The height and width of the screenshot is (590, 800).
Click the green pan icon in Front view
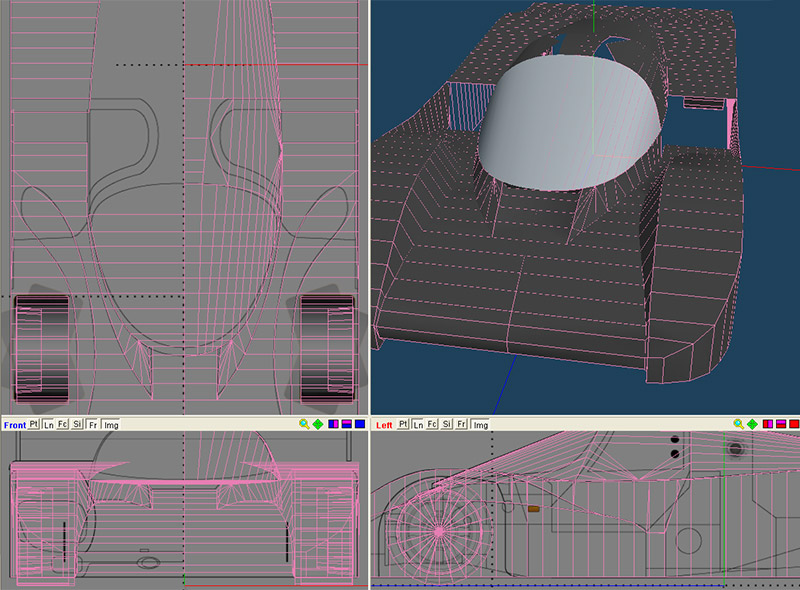coord(317,425)
